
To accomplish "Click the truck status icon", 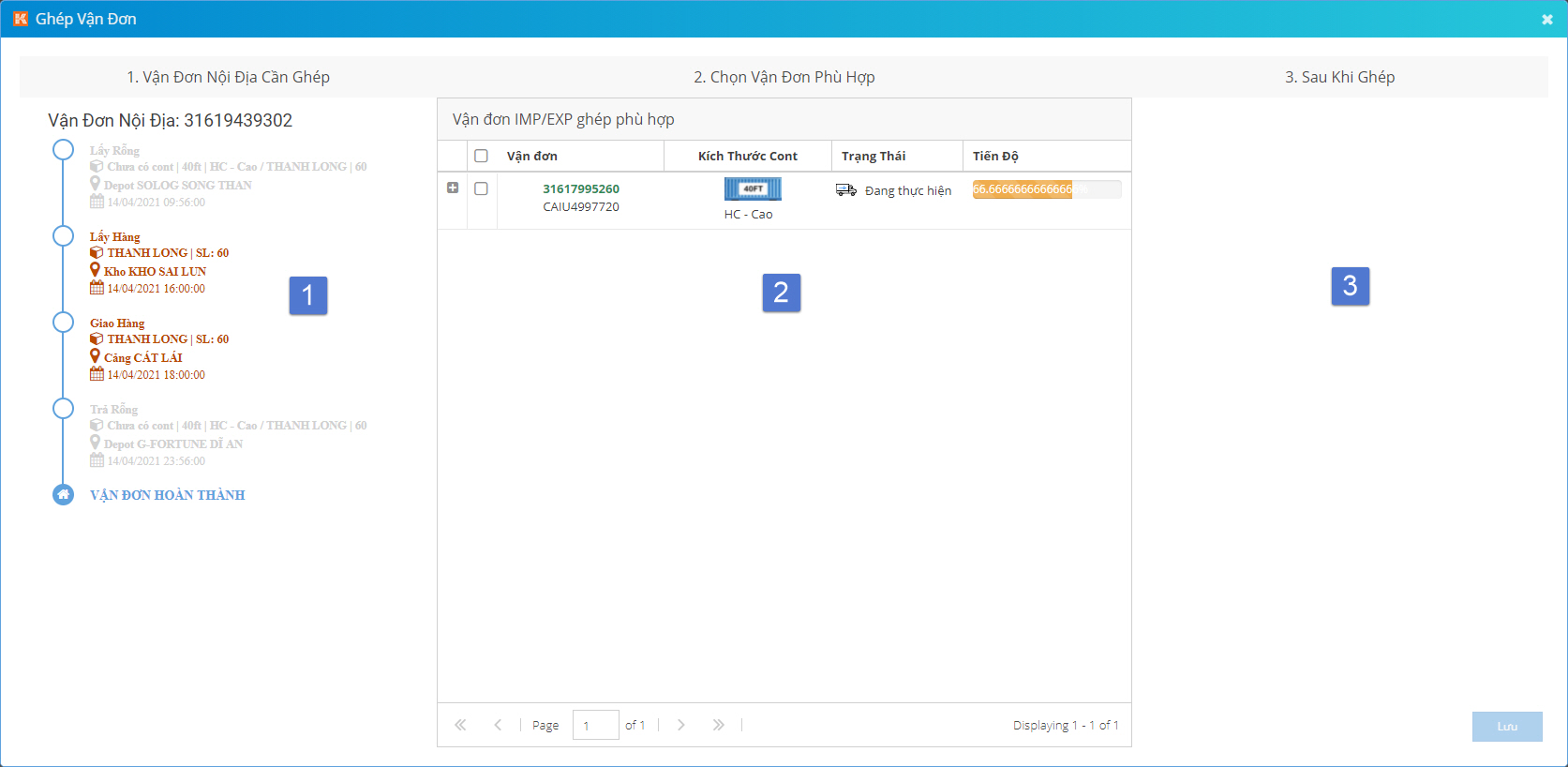I will coord(845,190).
